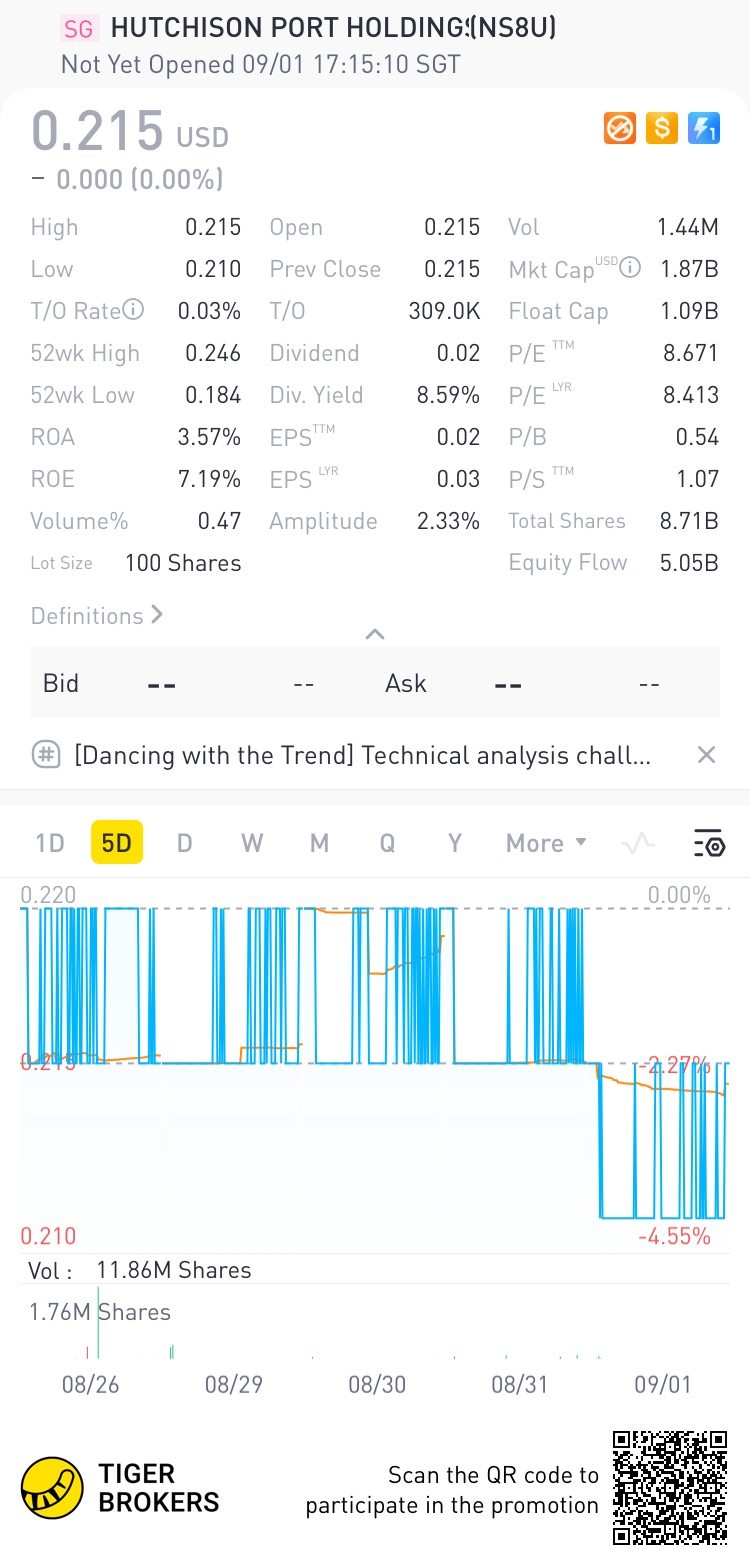The height and width of the screenshot is (1568, 750).
Task: Tap the orange no-shorting badge icon
Action: [620, 128]
